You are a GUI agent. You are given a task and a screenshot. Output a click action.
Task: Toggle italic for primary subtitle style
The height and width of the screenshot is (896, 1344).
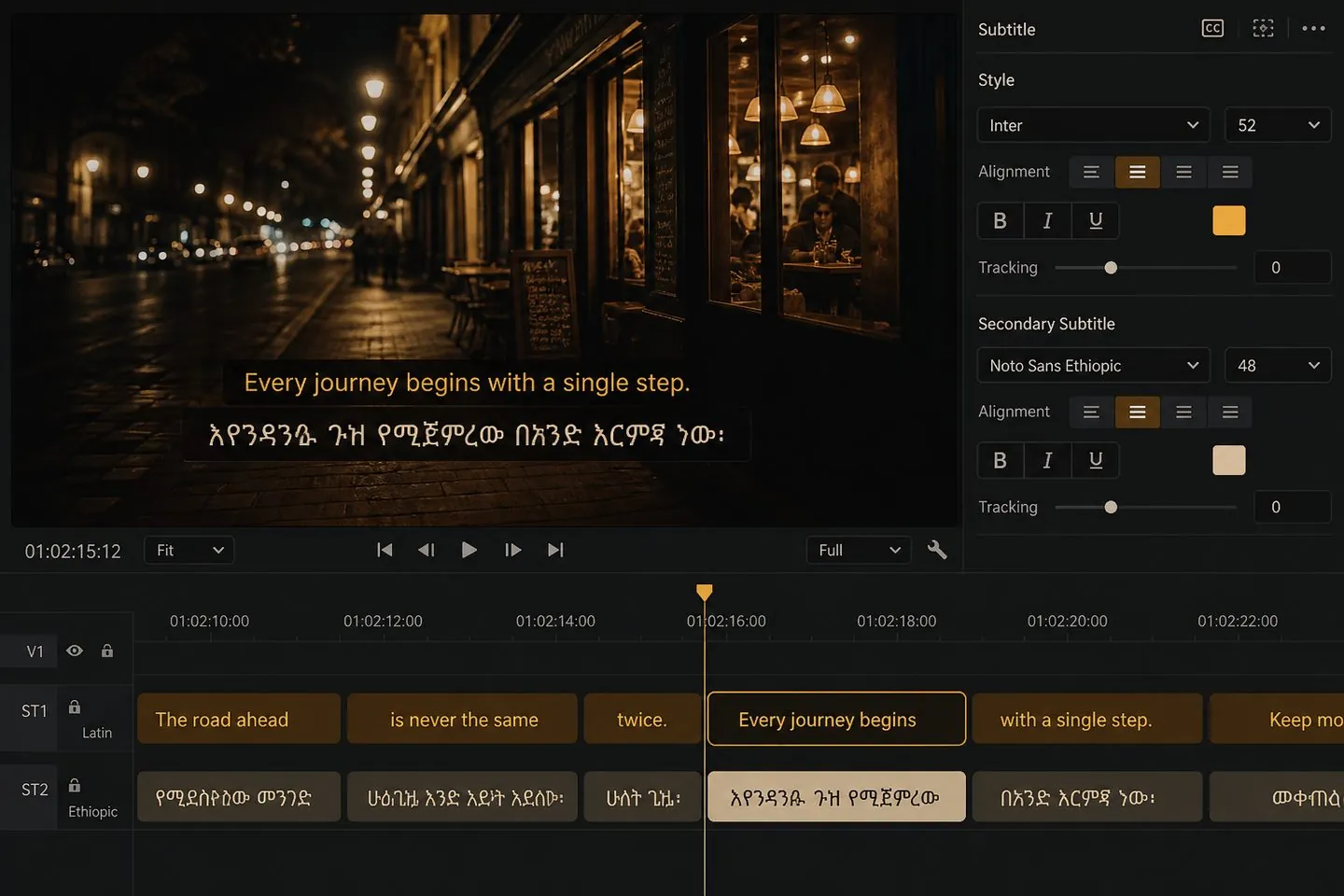pyautogui.click(x=1047, y=220)
